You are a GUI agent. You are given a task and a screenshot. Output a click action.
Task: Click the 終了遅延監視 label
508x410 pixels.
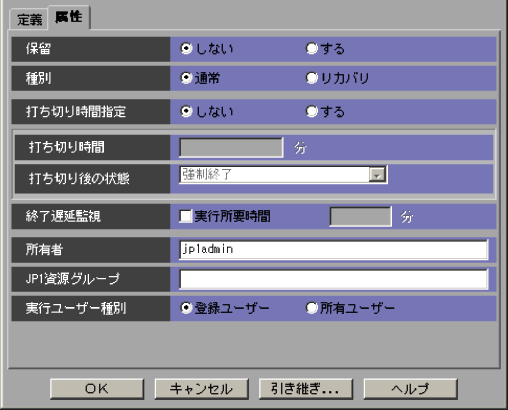pos(63,216)
